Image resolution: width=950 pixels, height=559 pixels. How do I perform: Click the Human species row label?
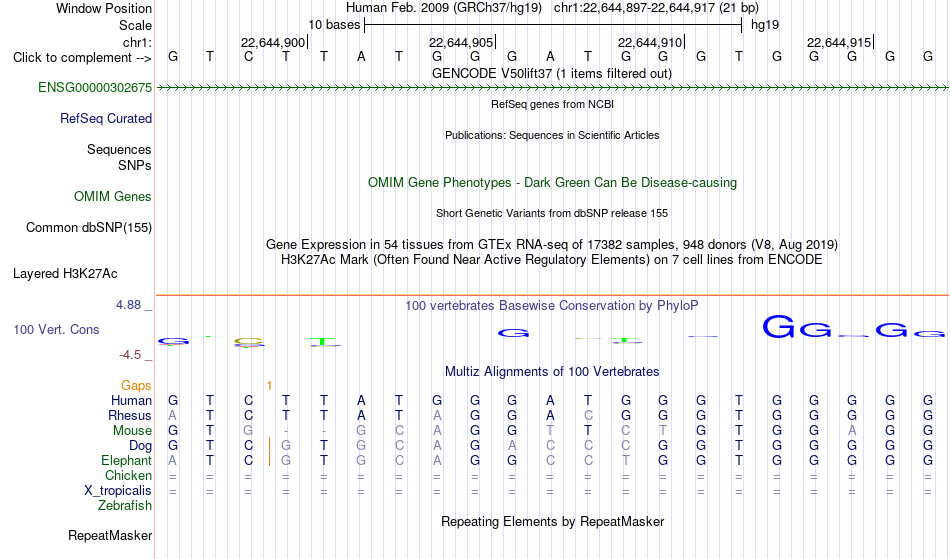[x=131, y=400]
